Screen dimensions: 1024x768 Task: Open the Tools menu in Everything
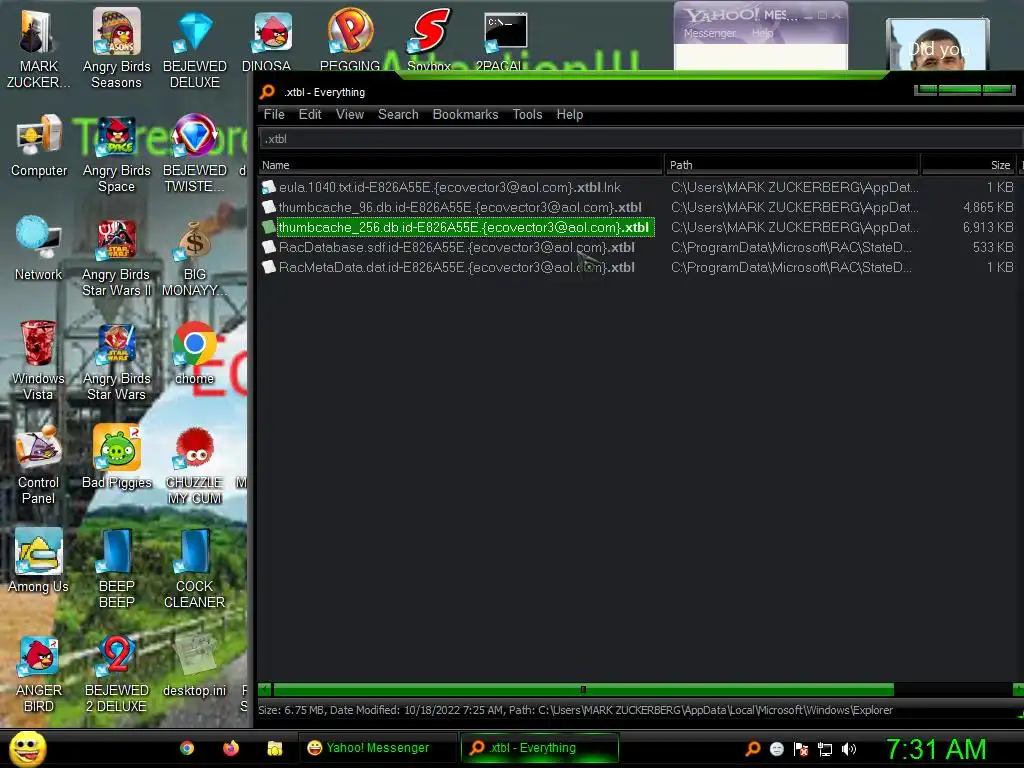(527, 114)
